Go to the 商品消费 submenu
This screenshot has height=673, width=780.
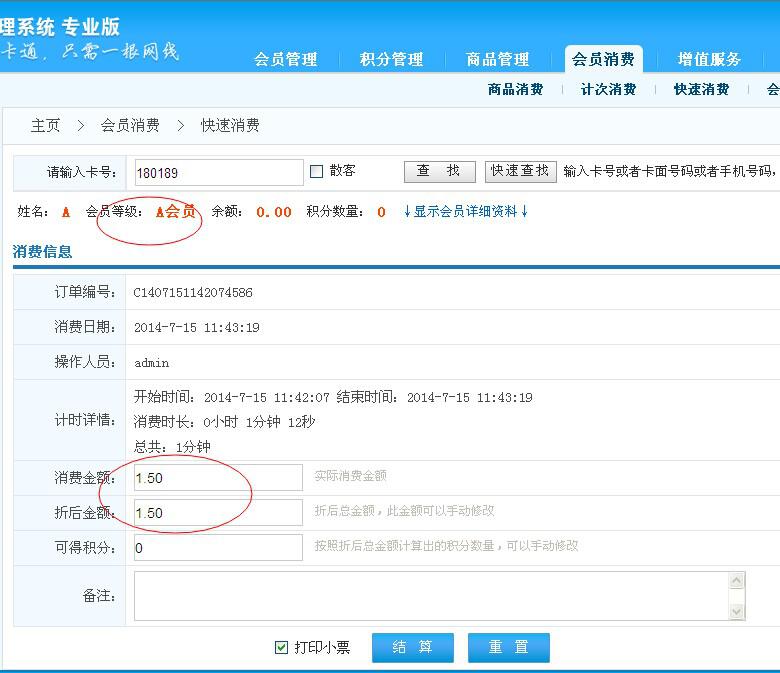pyautogui.click(x=515, y=89)
